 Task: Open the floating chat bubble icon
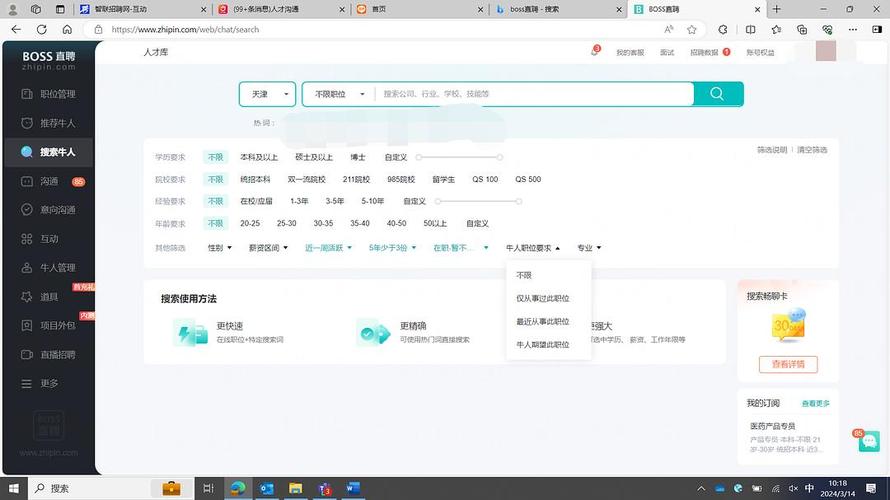tap(866, 441)
